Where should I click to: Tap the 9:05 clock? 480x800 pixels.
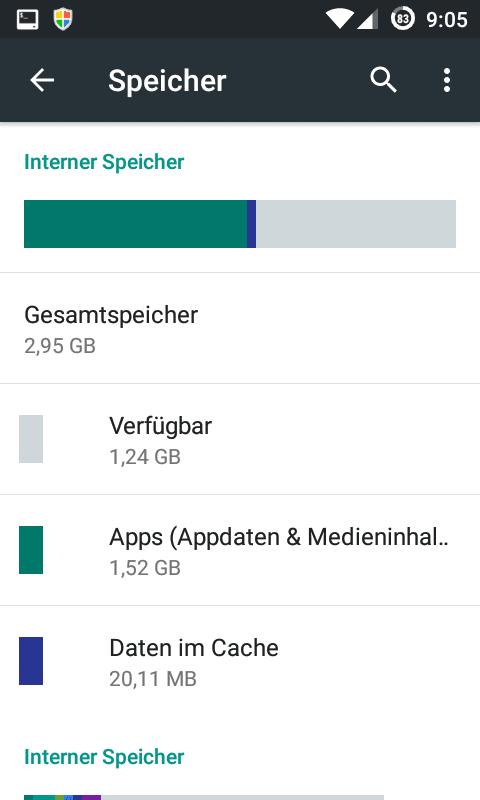point(447,19)
